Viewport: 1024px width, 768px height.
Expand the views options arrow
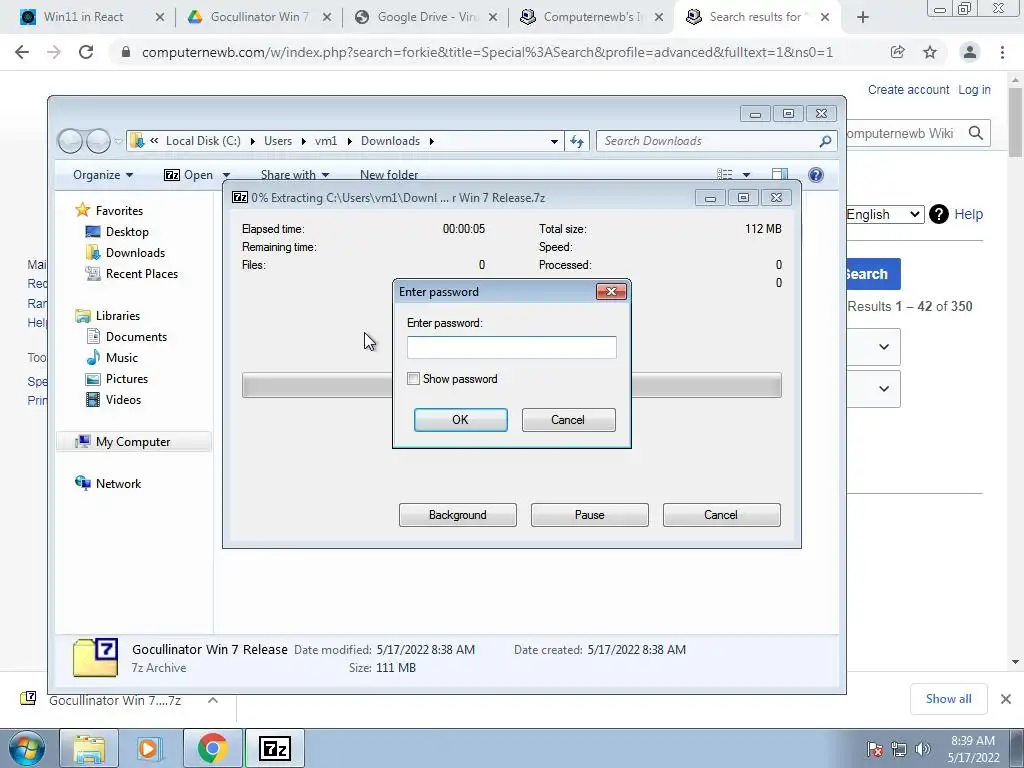click(x=746, y=174)
